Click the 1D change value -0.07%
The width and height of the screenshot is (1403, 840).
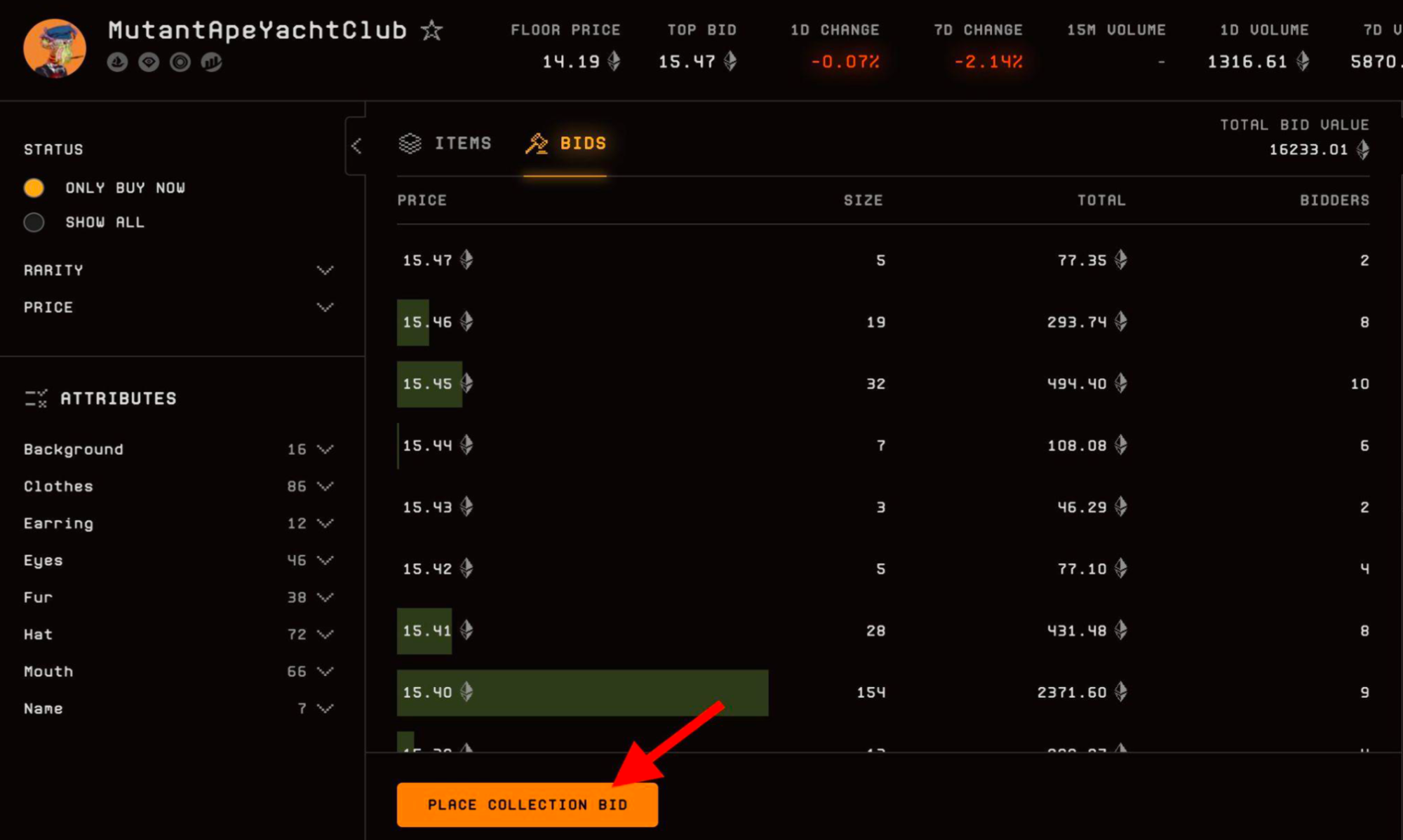[845, 62]
